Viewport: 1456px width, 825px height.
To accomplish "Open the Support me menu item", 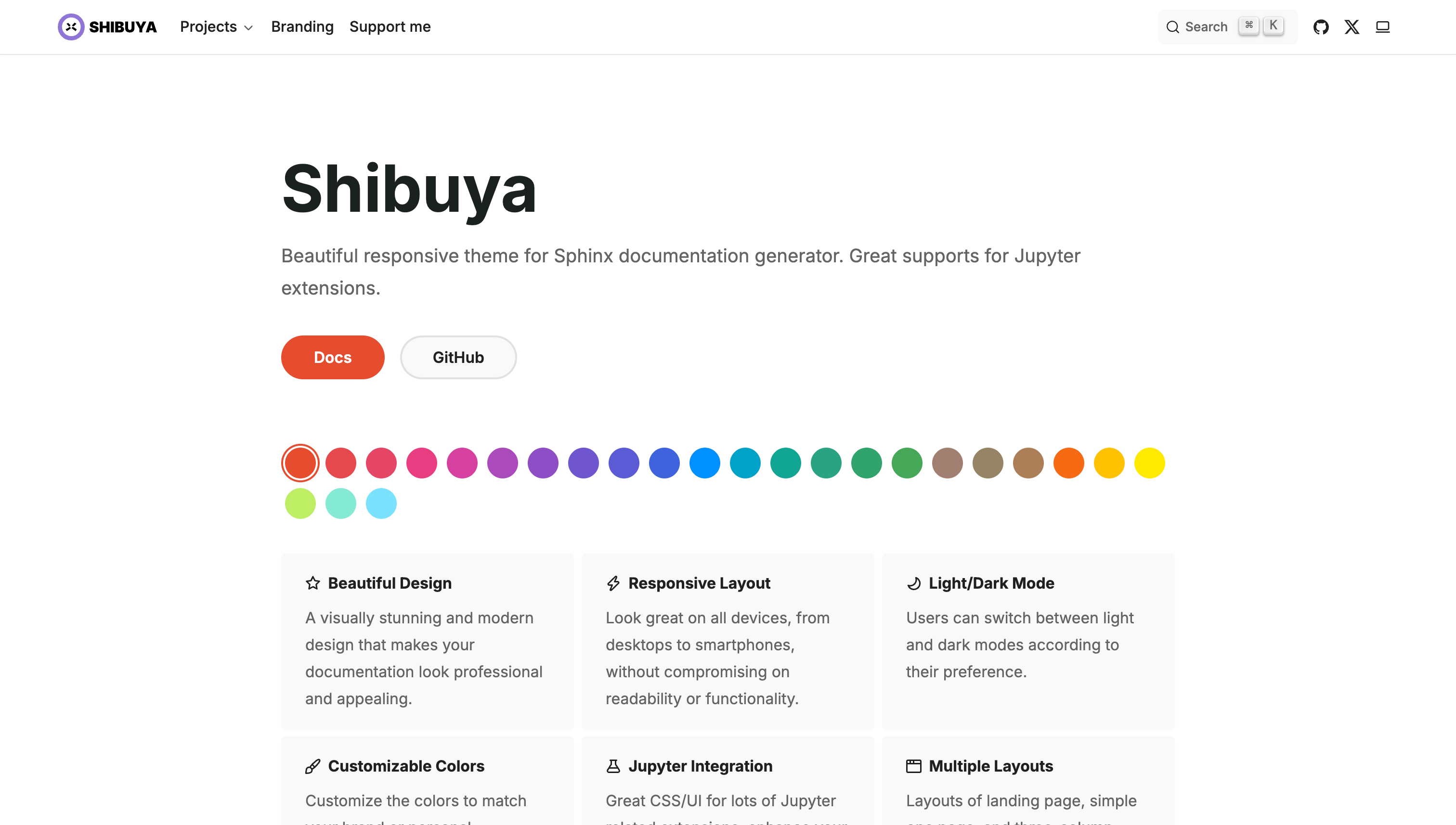I will click(x=390, y=26).
